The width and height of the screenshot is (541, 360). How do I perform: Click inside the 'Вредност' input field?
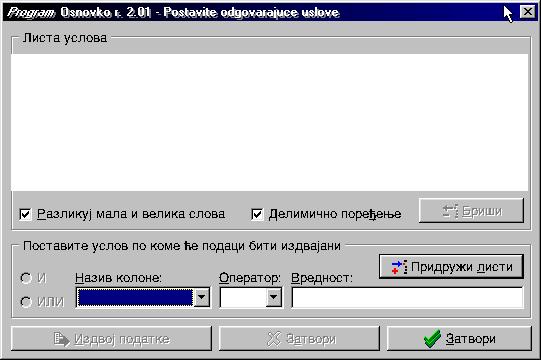(x=407, y=298)
